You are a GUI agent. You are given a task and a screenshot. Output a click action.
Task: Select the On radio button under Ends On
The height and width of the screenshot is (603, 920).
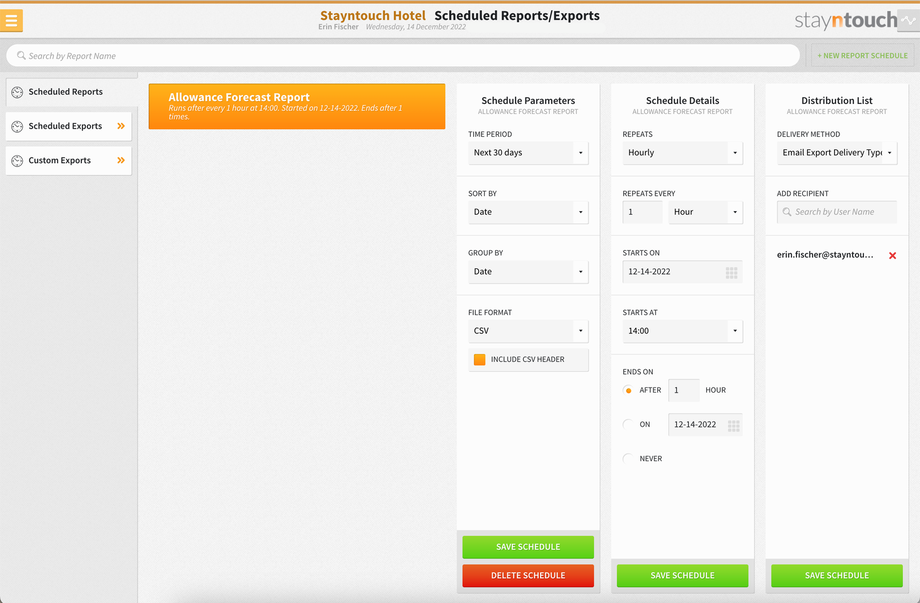[628, 424]
